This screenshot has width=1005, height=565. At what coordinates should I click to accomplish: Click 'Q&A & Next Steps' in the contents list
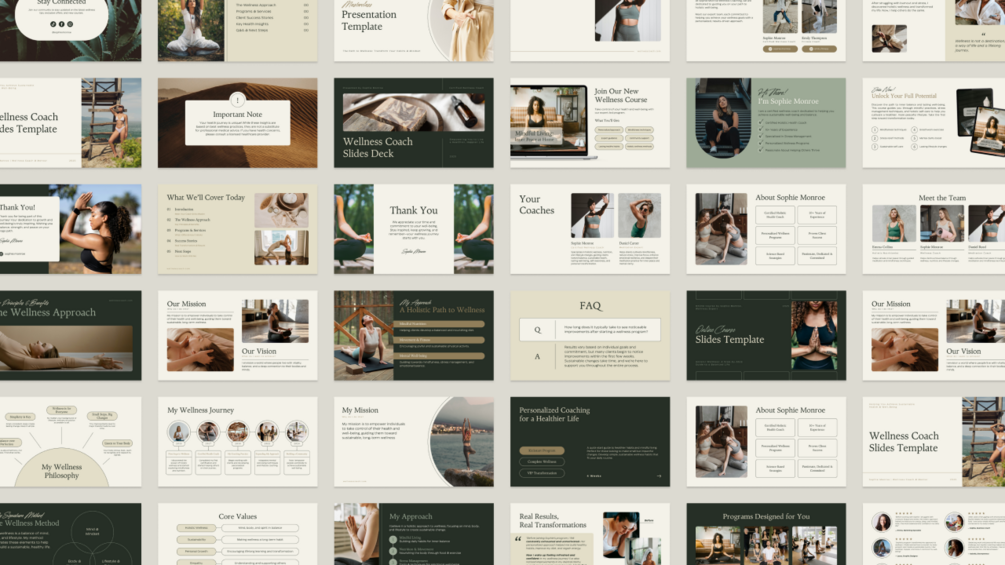point(252,30)
